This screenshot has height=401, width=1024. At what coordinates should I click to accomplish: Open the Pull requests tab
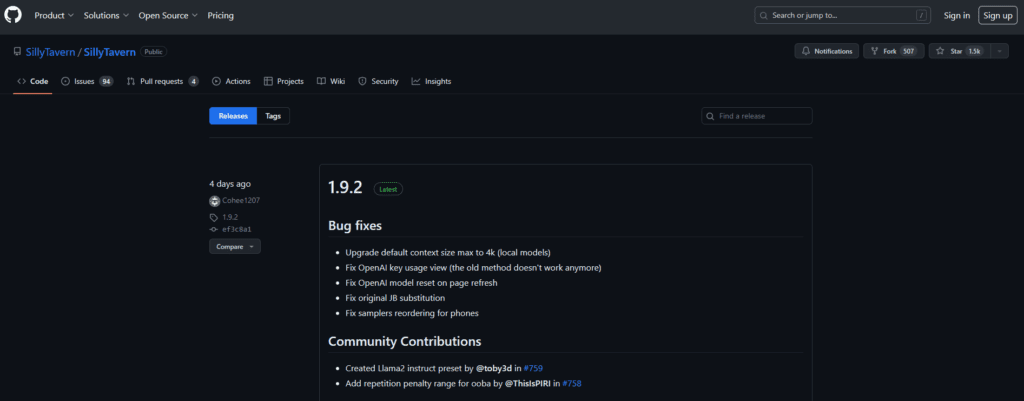[163, 81]
